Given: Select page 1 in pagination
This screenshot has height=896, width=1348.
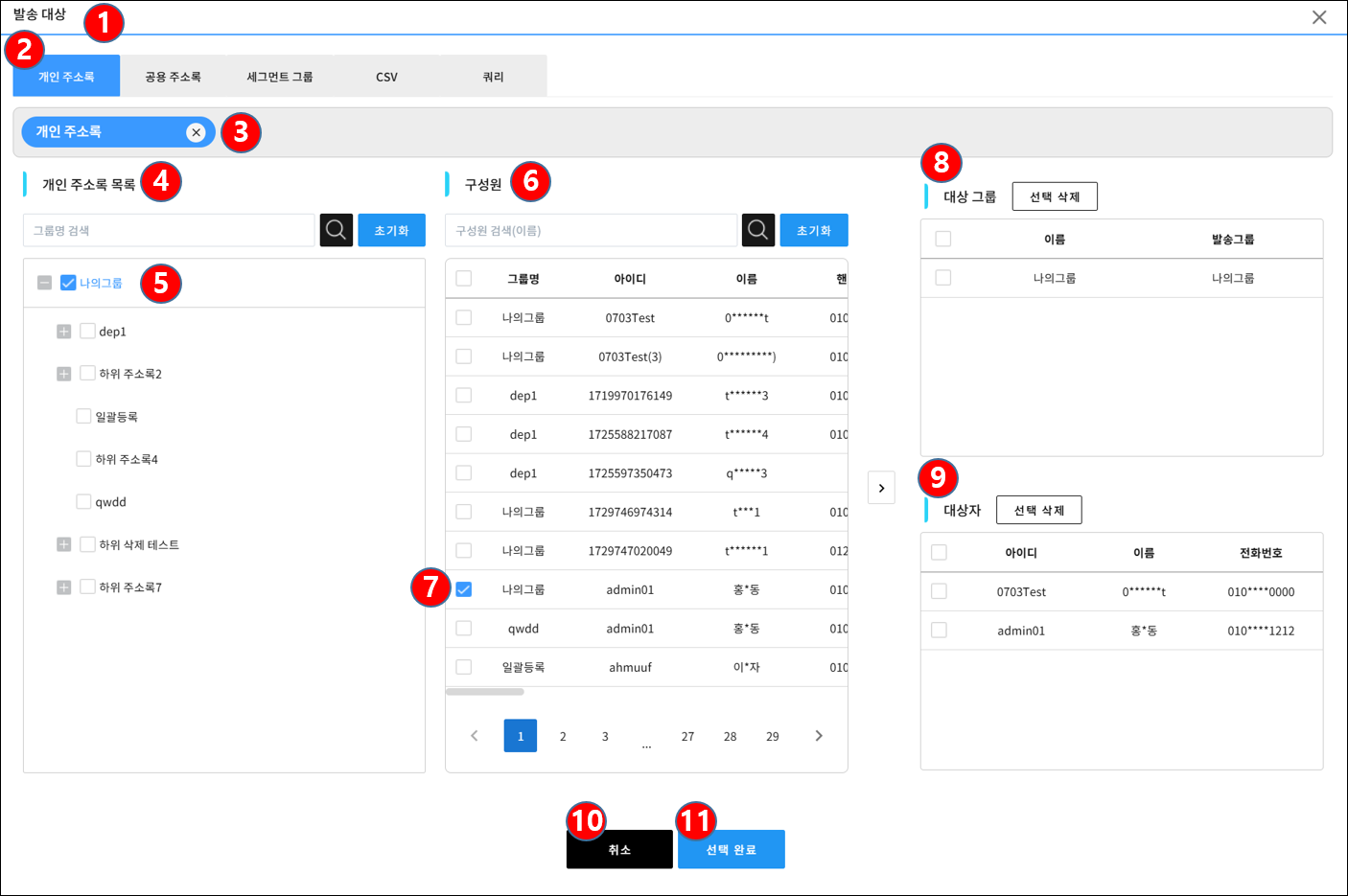Looking at the screenshot, I should (x=521, y=736).
